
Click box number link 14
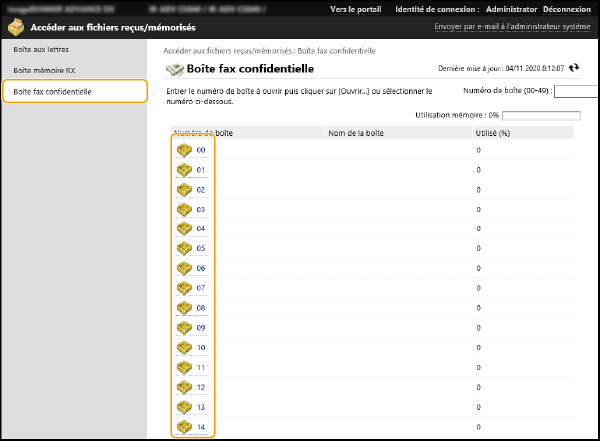pyautogui.click(x=201, y=427)
